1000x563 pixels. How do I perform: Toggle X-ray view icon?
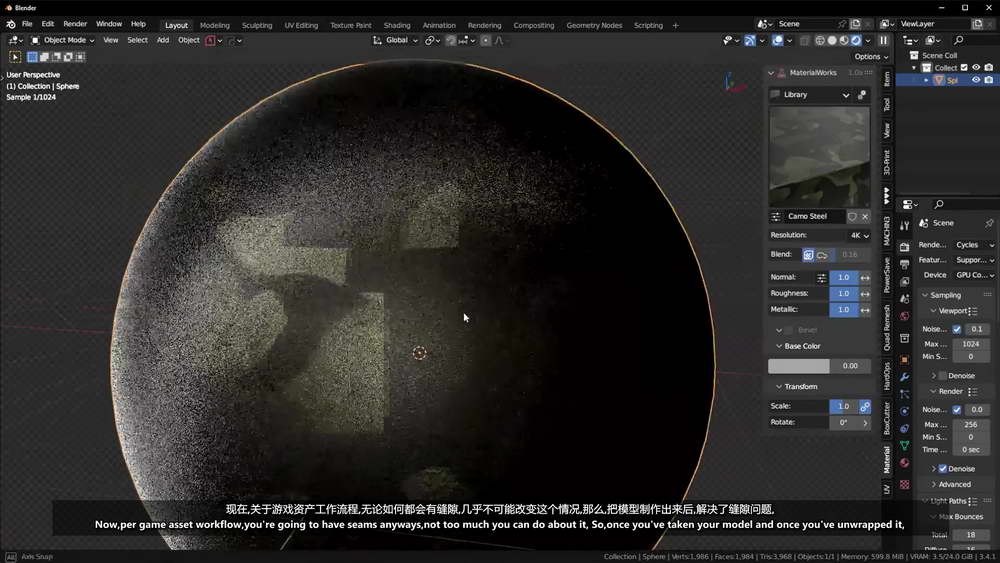click(x=805, y=40)
